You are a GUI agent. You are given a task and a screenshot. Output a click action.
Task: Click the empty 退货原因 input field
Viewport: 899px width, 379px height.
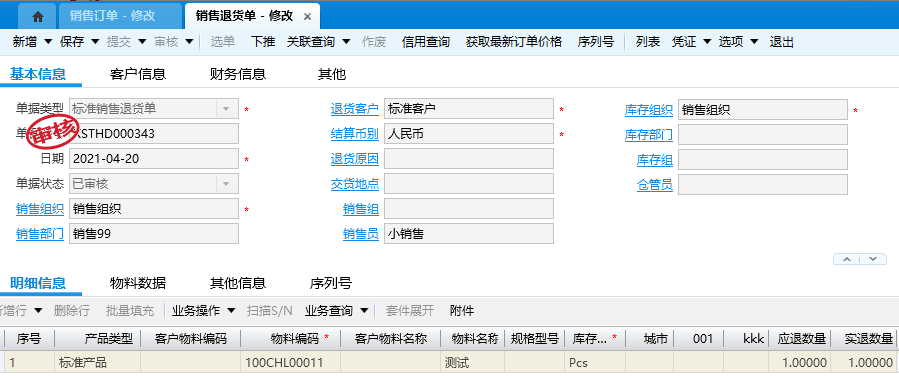point(469,159)
